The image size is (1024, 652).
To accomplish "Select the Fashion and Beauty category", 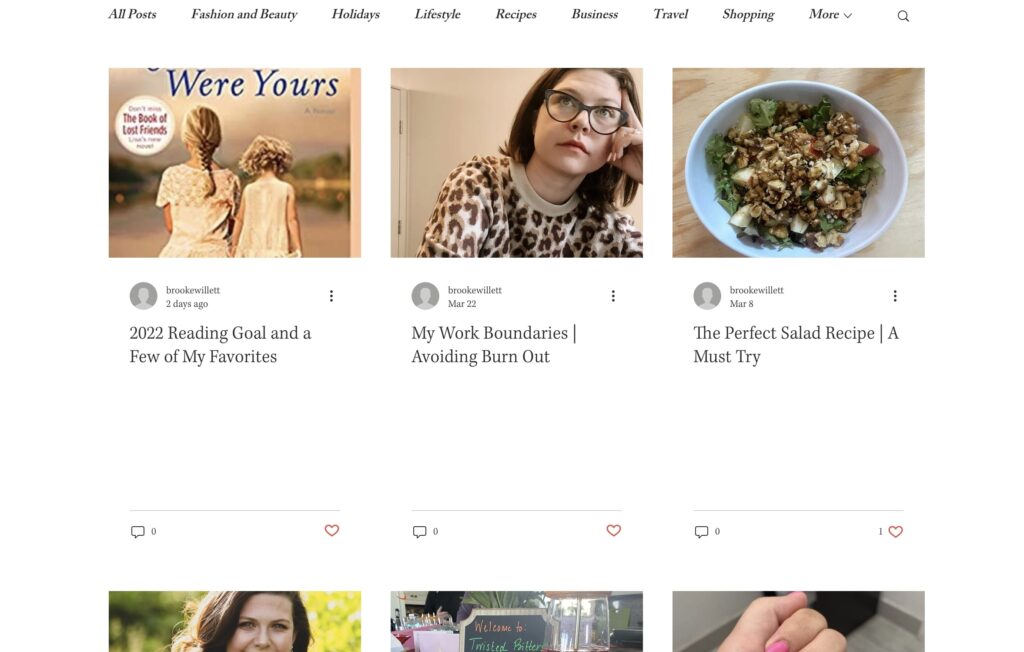I will [x=244, y=15].
